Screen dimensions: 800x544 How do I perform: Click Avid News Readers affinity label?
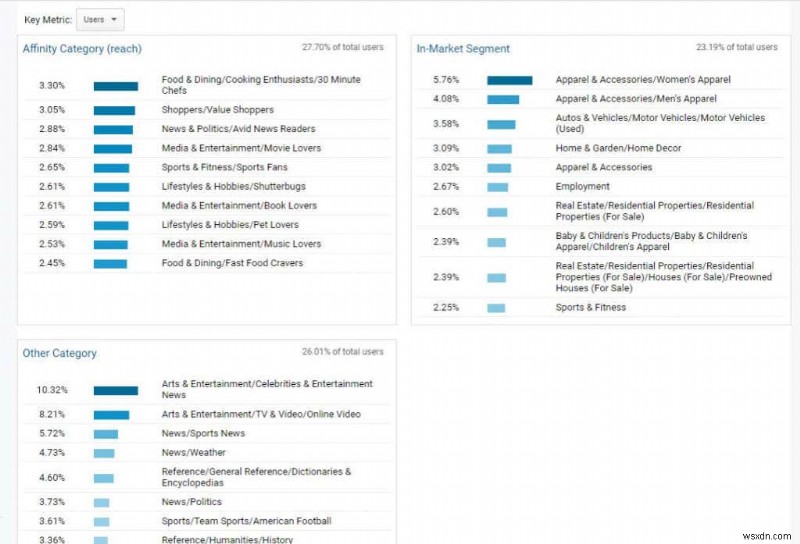[x=238, y=129]
